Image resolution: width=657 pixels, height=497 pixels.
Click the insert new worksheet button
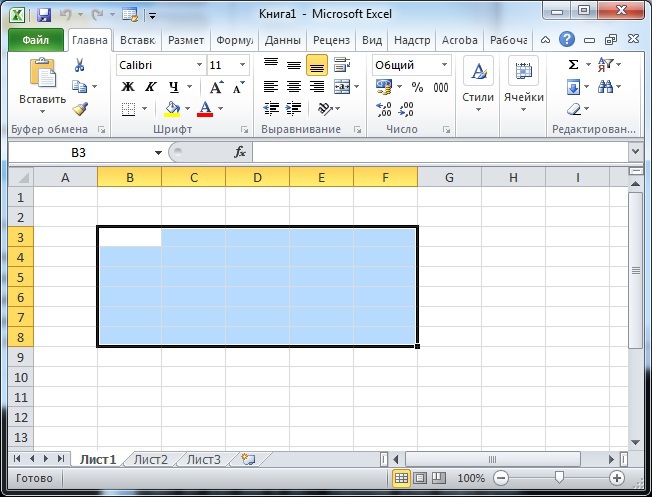[x=248, y=459]
